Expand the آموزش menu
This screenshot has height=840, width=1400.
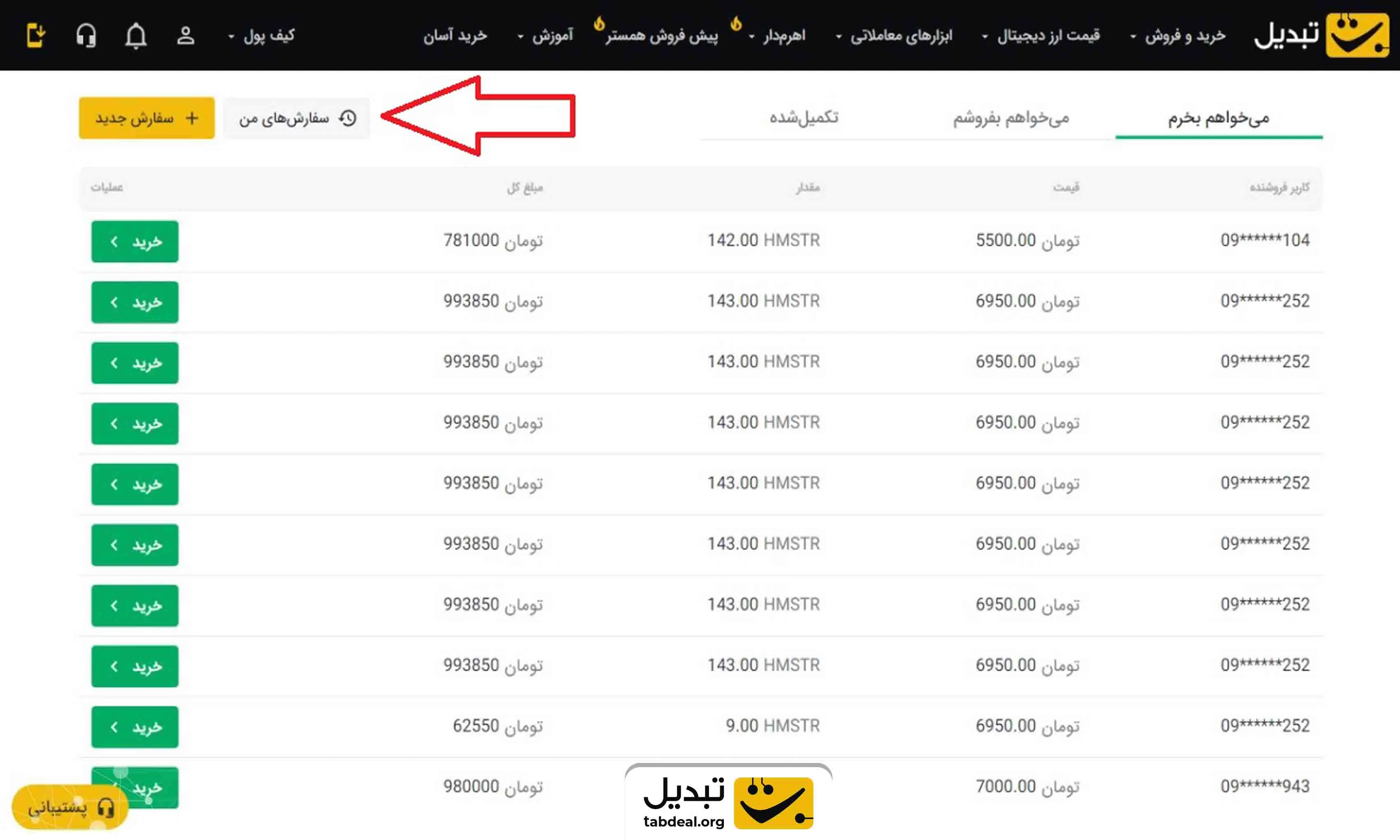tap(545, 36)
